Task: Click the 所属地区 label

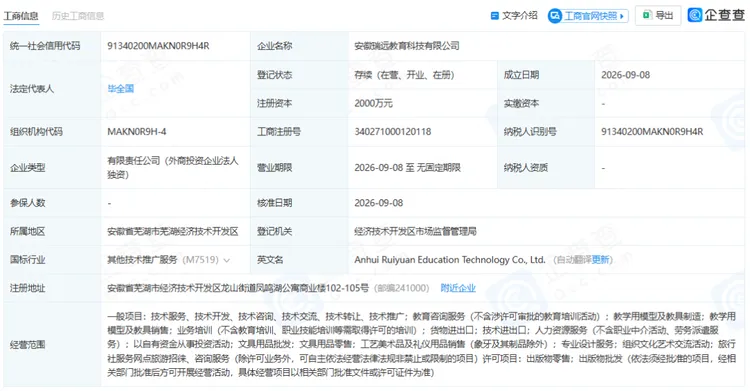Action: click(x=27, y=232)
